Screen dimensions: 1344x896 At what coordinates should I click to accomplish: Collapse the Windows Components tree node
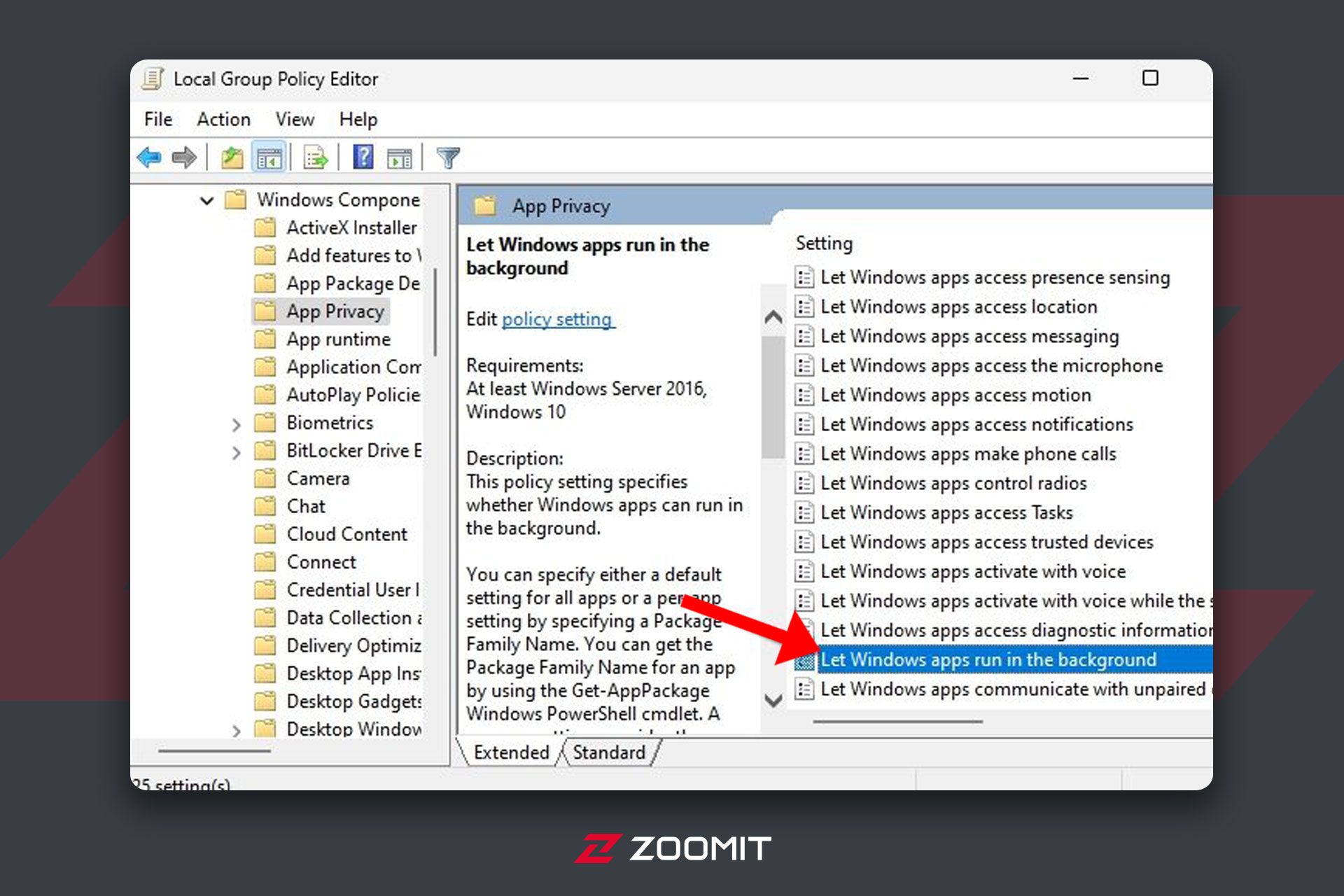(206, 201)
